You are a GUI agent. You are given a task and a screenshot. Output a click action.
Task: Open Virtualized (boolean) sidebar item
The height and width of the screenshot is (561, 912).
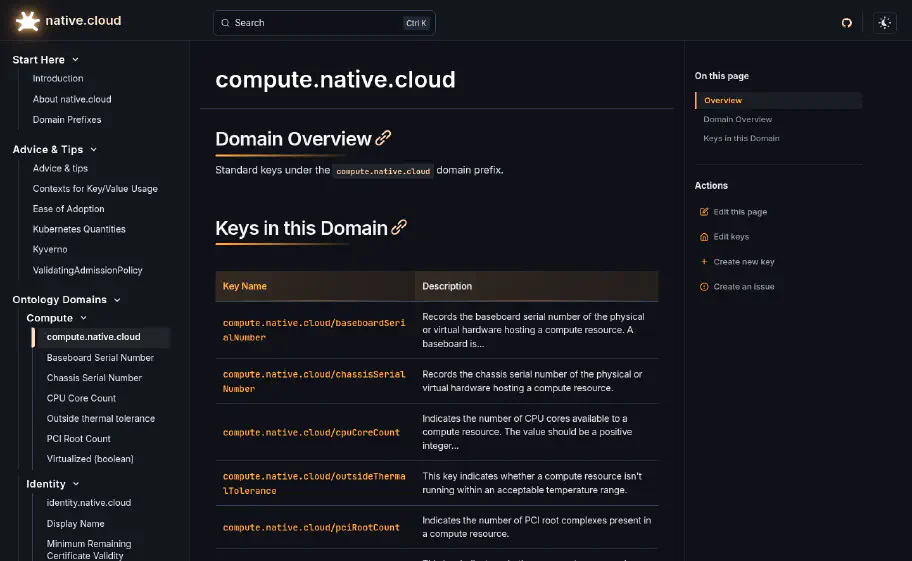click(90, 459)
